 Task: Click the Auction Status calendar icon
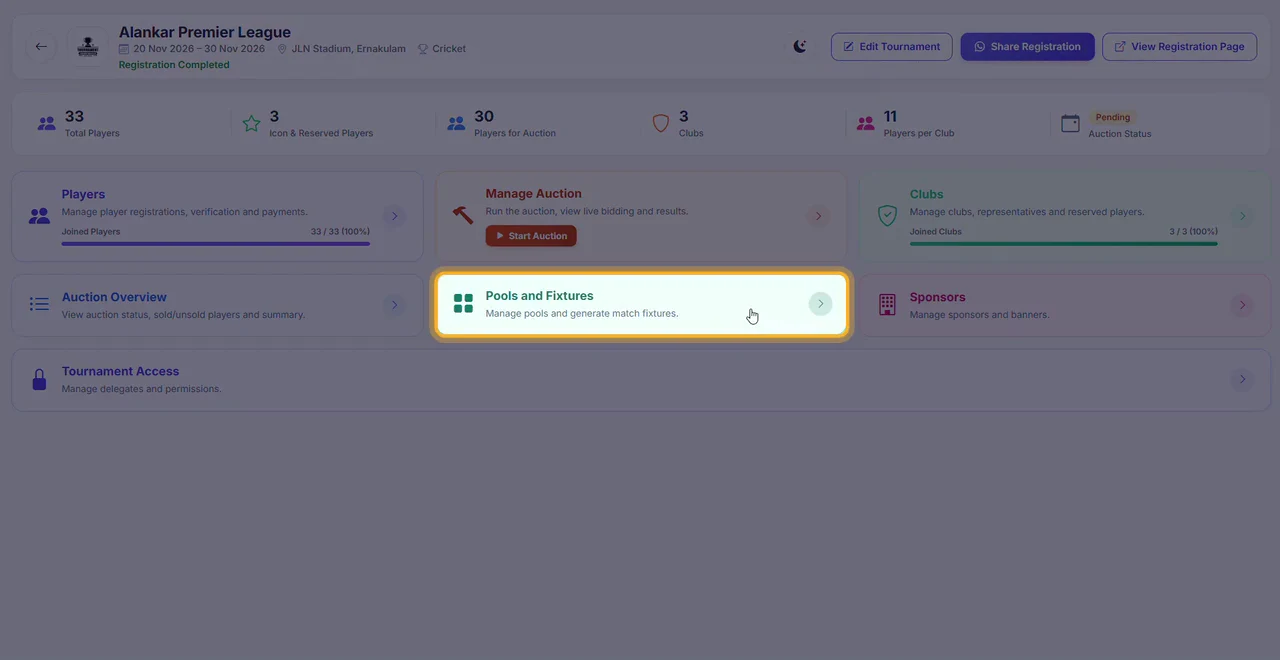tap(1070, 124)
